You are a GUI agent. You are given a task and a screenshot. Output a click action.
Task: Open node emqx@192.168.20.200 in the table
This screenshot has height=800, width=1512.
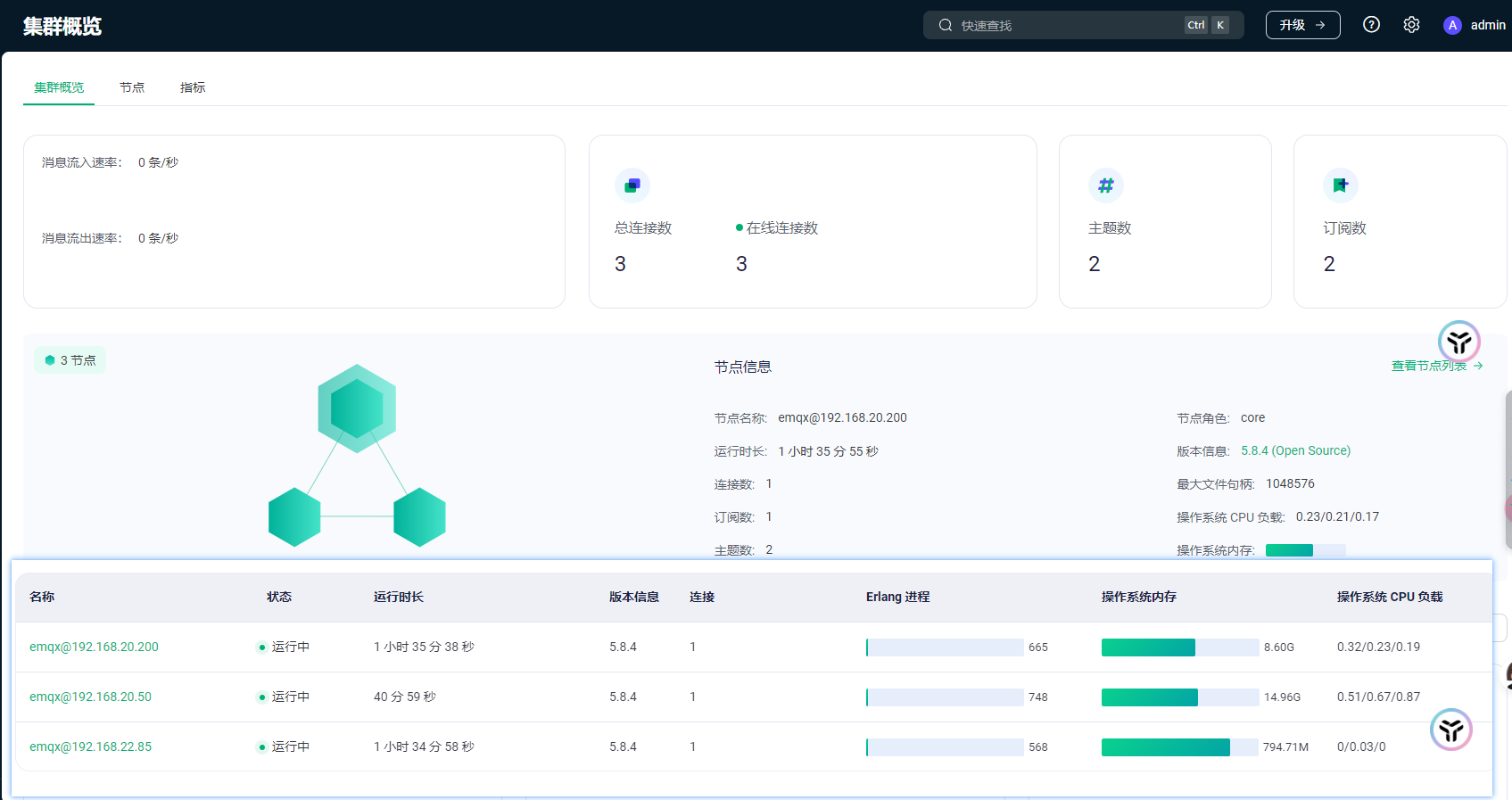coord(94,647)
